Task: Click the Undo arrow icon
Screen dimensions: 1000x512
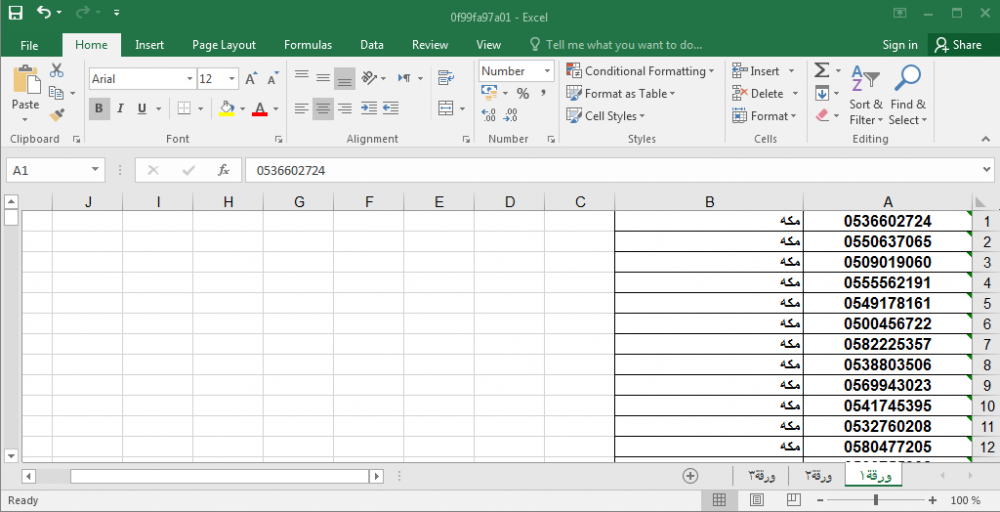Action: (x=44, y=12)
